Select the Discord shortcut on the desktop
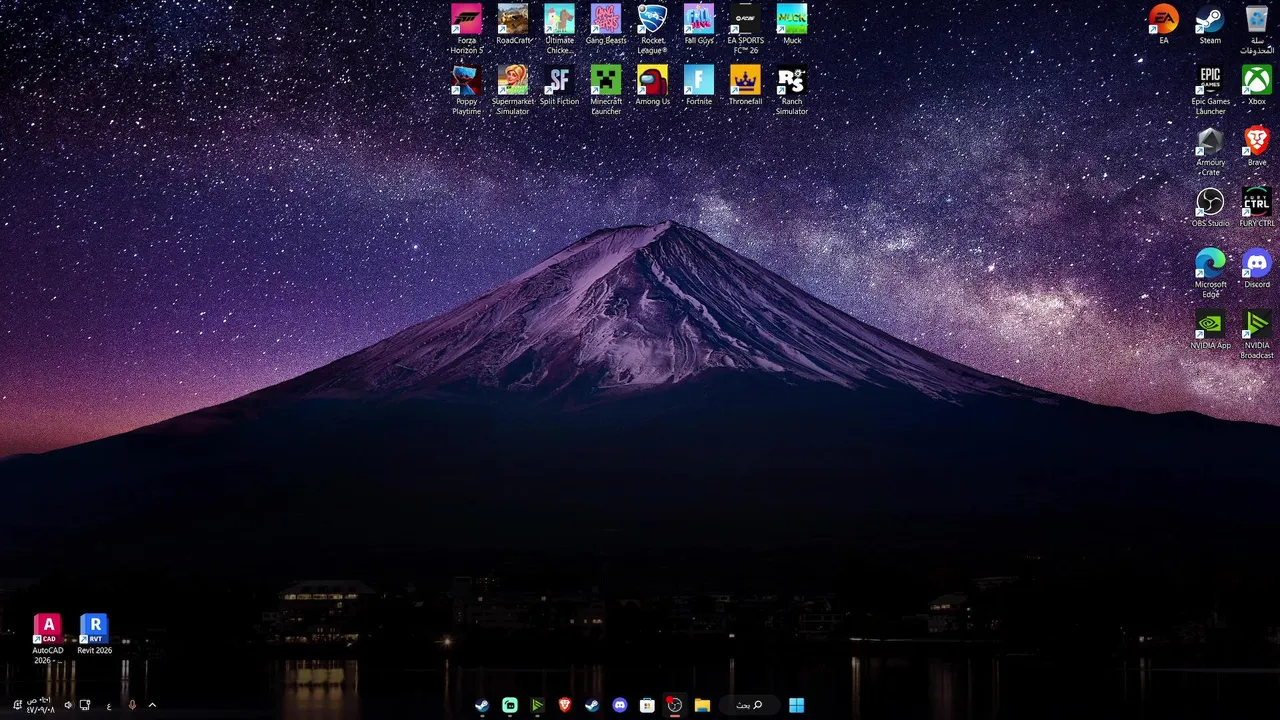1280x720 pixels. click(1257, 269)
